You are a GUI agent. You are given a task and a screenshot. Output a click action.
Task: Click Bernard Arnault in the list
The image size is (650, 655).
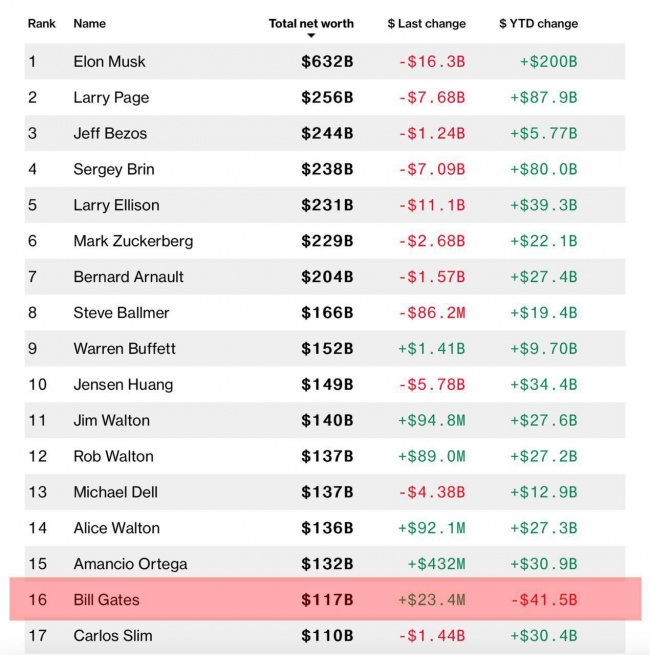coord(128,277)
